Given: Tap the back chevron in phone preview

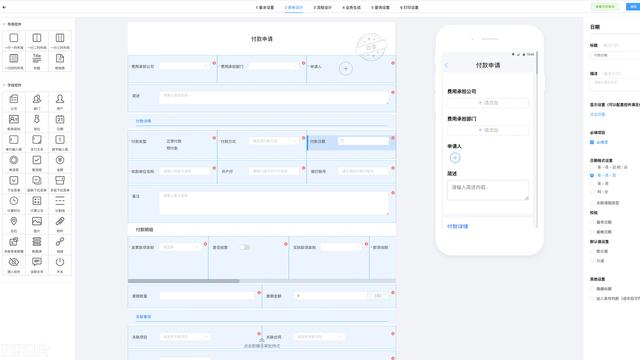Looking at the screenshot, I should 446,65.
